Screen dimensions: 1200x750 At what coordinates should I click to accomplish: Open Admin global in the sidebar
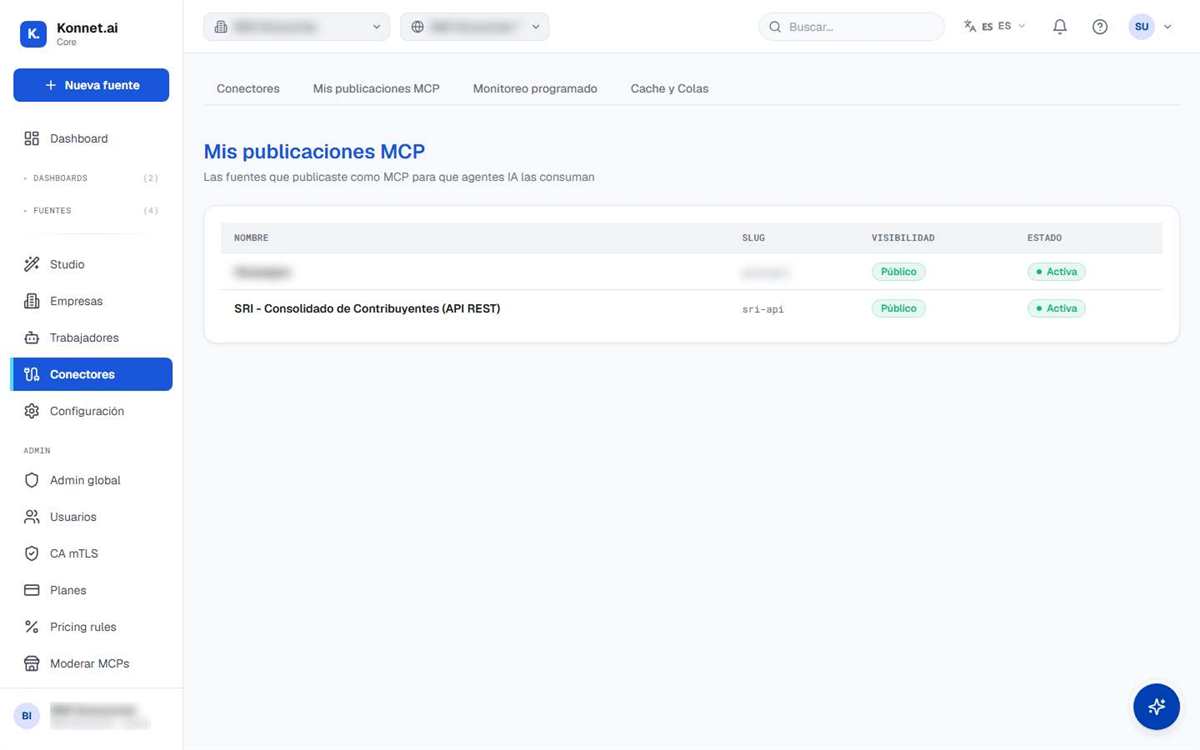pyautogui.click(x=91, y=480)
